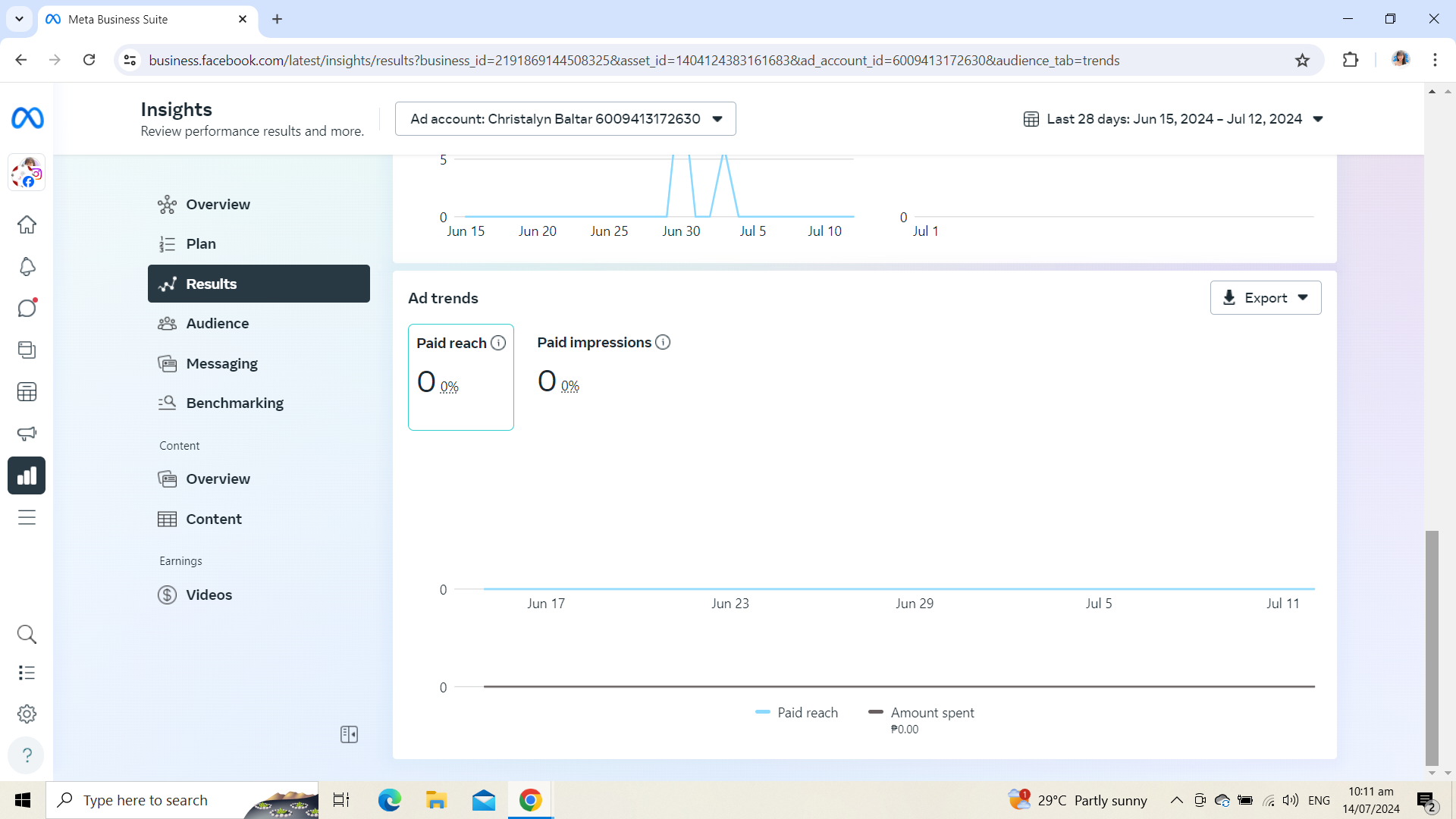Click Paid reach info icon
The width and height of the screenshot is (1456, 819).
(498, 343)
